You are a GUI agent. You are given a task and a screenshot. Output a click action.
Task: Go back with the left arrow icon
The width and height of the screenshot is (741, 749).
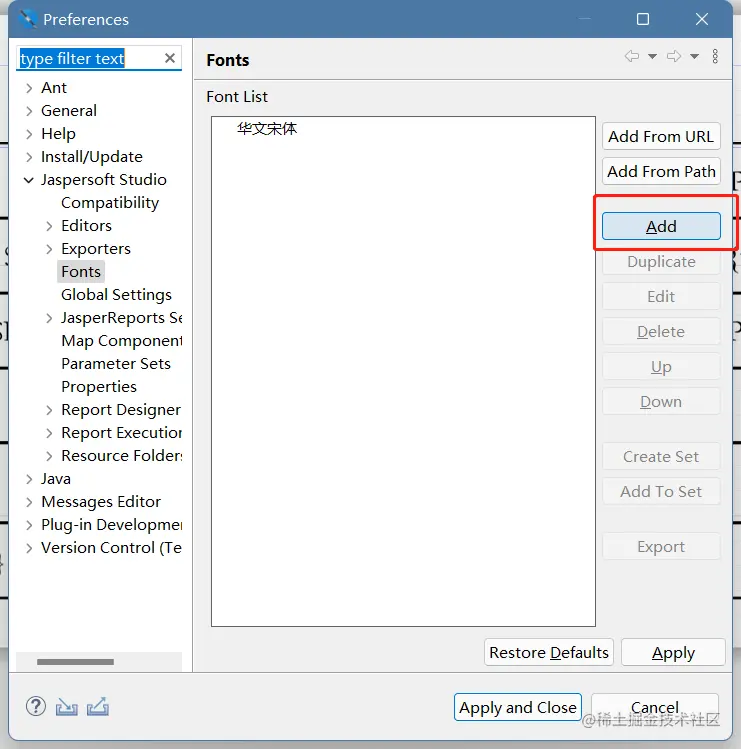pos(632,56)
